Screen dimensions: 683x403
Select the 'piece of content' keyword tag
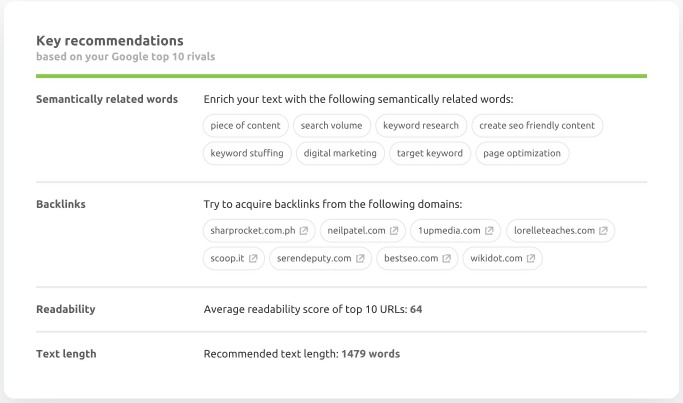246,125
